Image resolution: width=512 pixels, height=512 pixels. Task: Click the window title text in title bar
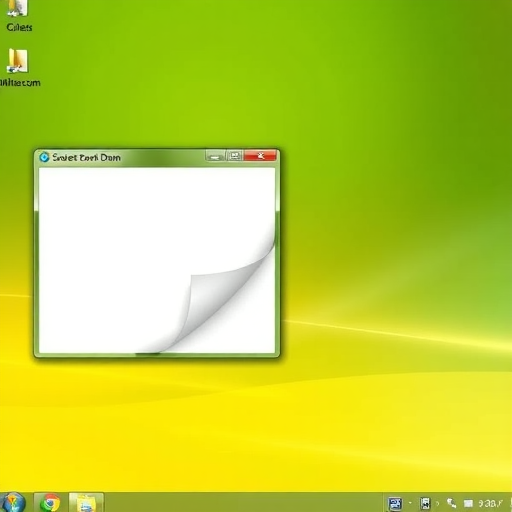(x=86, y=158)
